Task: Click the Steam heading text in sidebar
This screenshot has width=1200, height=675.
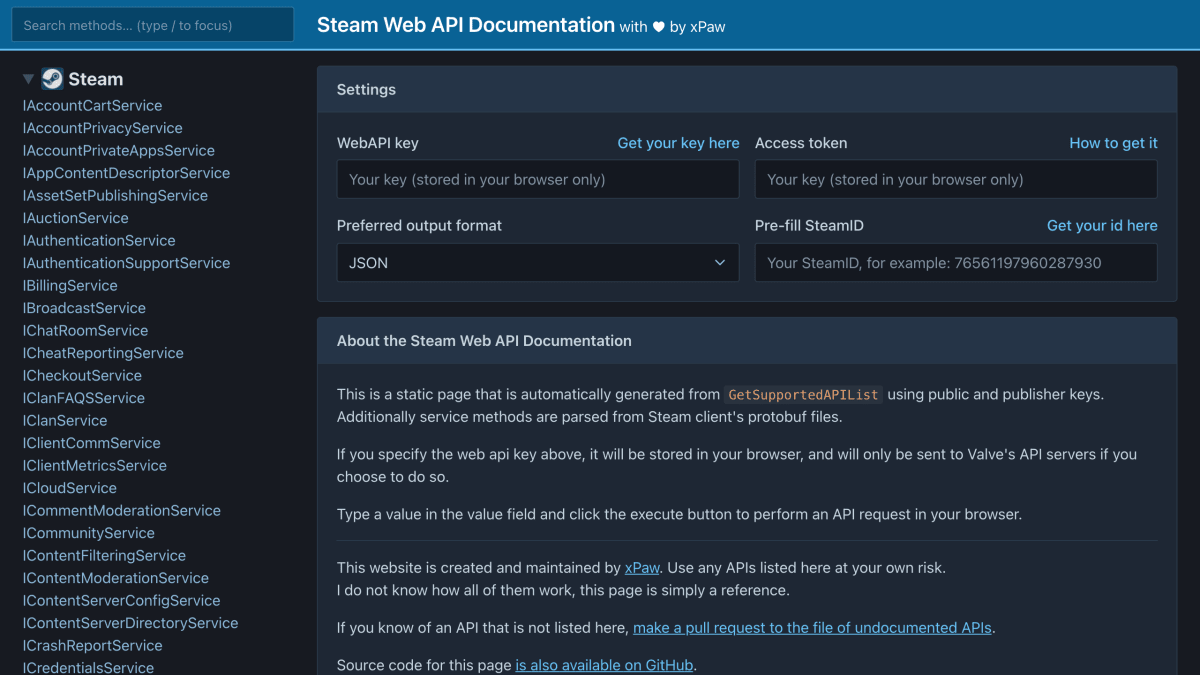Action: click(x=96, y=79)
